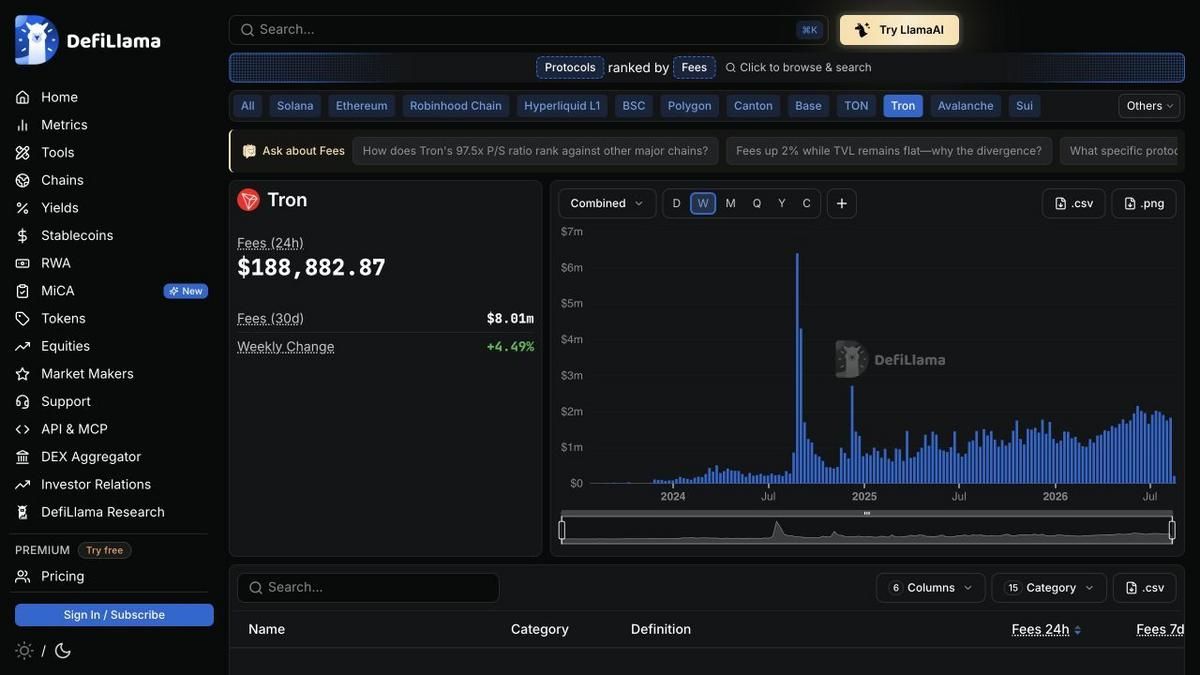This screenshot has height=675, width=1200.
Task: Open the Protocols selector pill
Action: coord(570,68)
